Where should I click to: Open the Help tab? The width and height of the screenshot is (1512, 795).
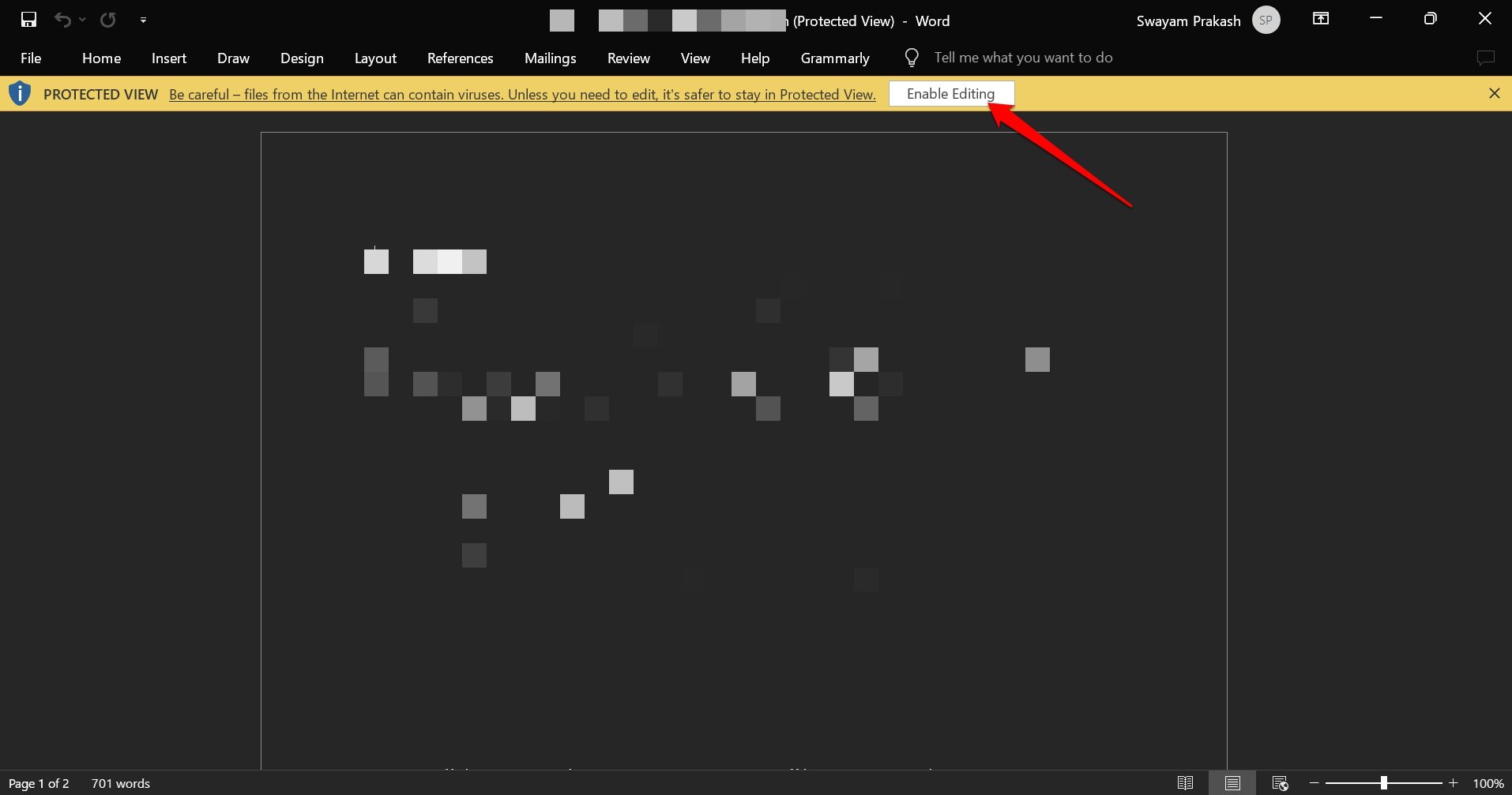click(x=755, y=58)
